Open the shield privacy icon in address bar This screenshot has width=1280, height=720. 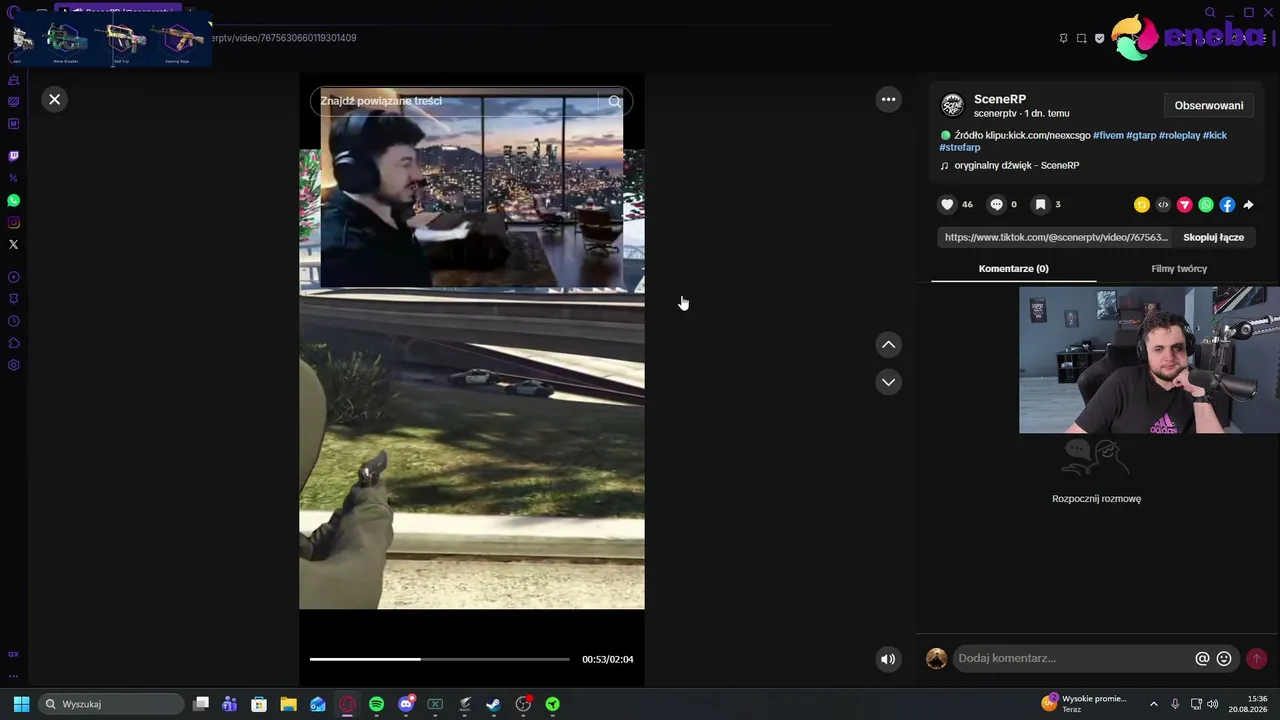[x=1100, y=38]
